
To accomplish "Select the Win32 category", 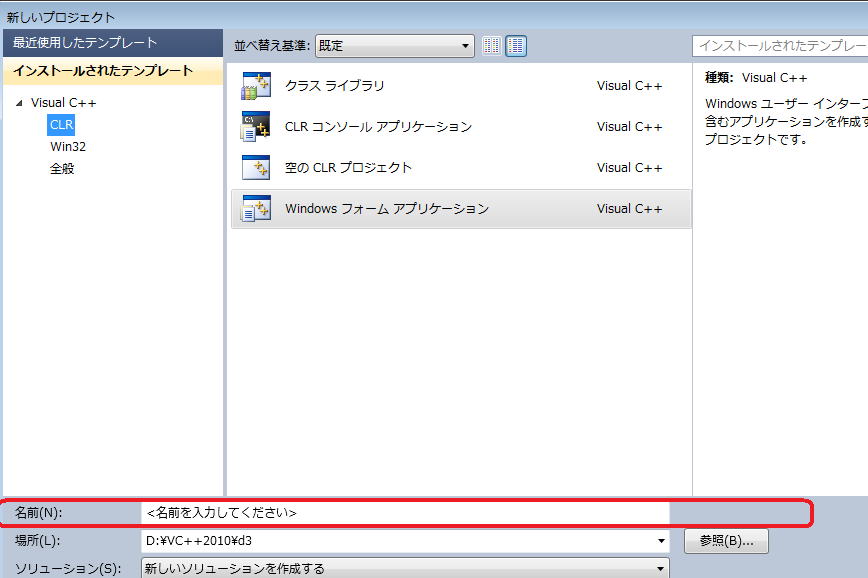I will [68, 147].
